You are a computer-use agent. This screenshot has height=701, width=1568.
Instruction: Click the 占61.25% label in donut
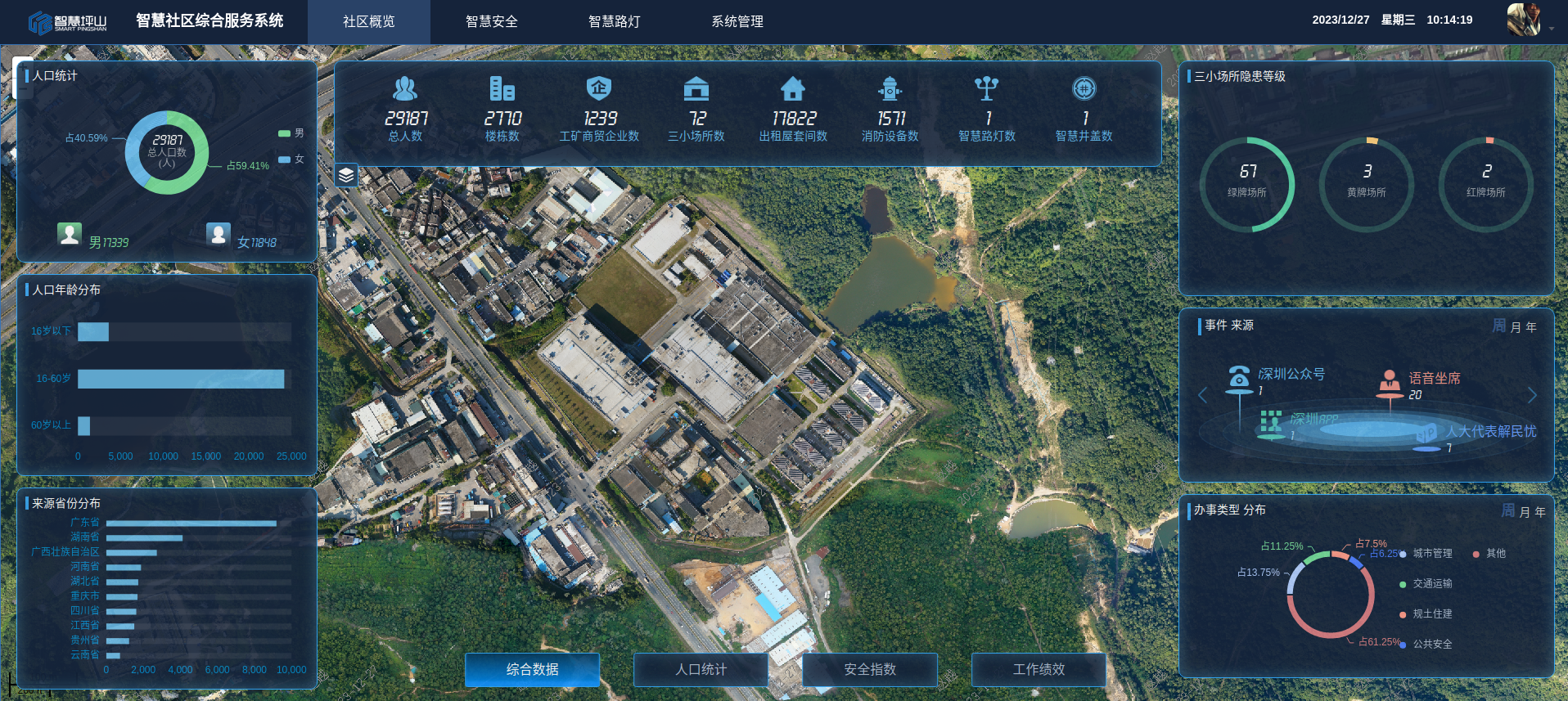pos(1380,642)
